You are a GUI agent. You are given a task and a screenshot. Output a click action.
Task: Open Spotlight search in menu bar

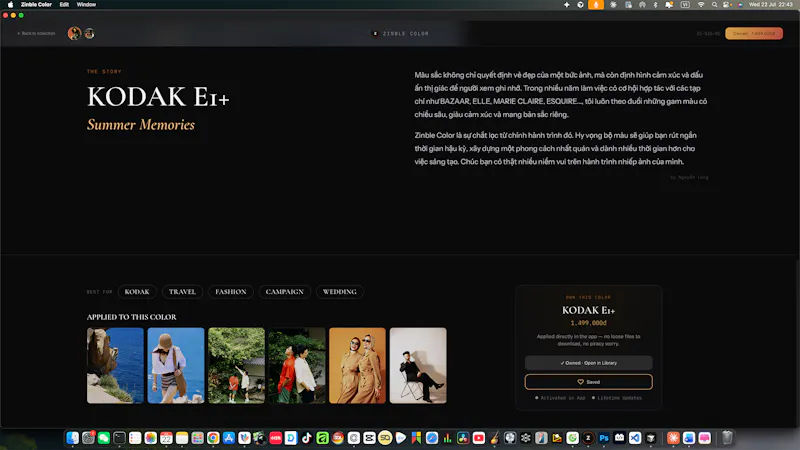tap(714, 5)
